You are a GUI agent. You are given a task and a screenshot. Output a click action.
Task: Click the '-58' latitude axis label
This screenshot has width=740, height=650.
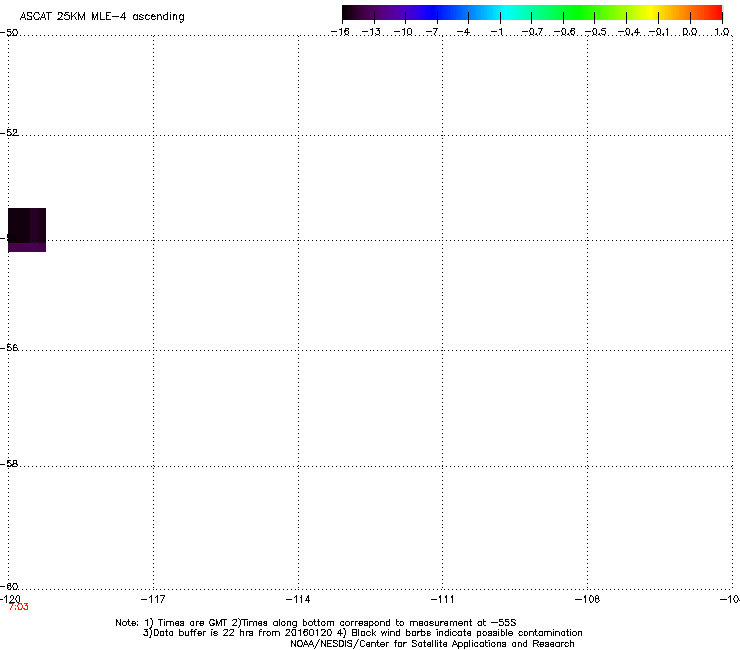tap(9, 464)
